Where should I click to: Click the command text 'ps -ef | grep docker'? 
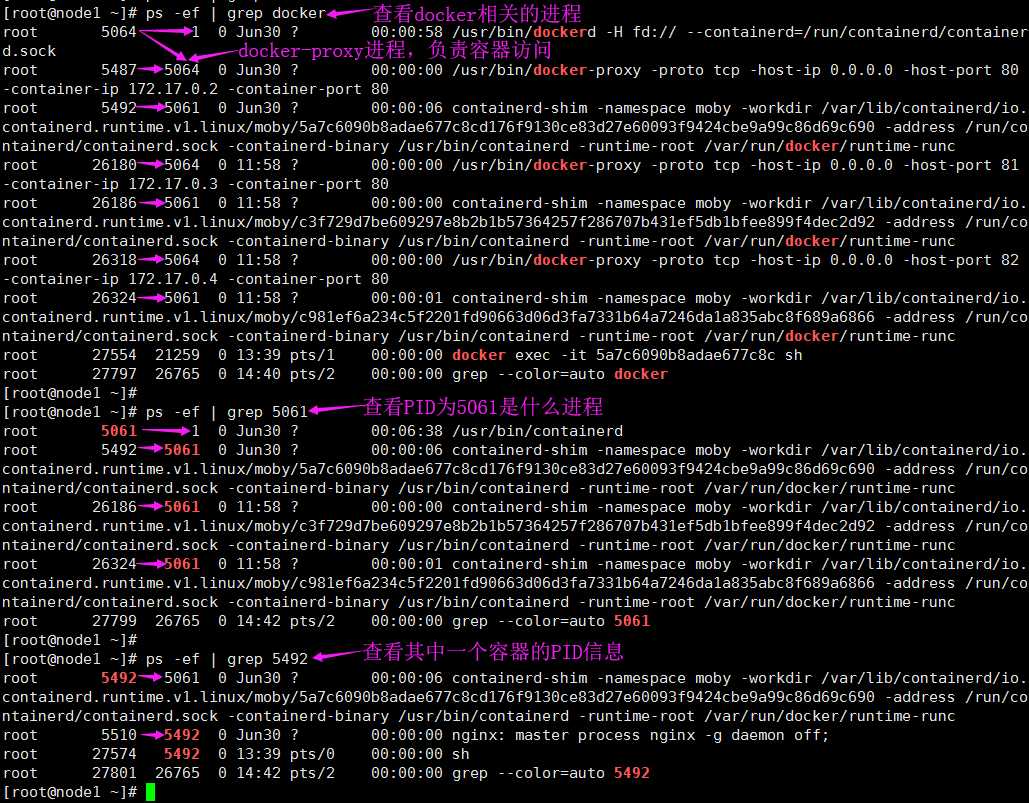(x=236, y=13)
